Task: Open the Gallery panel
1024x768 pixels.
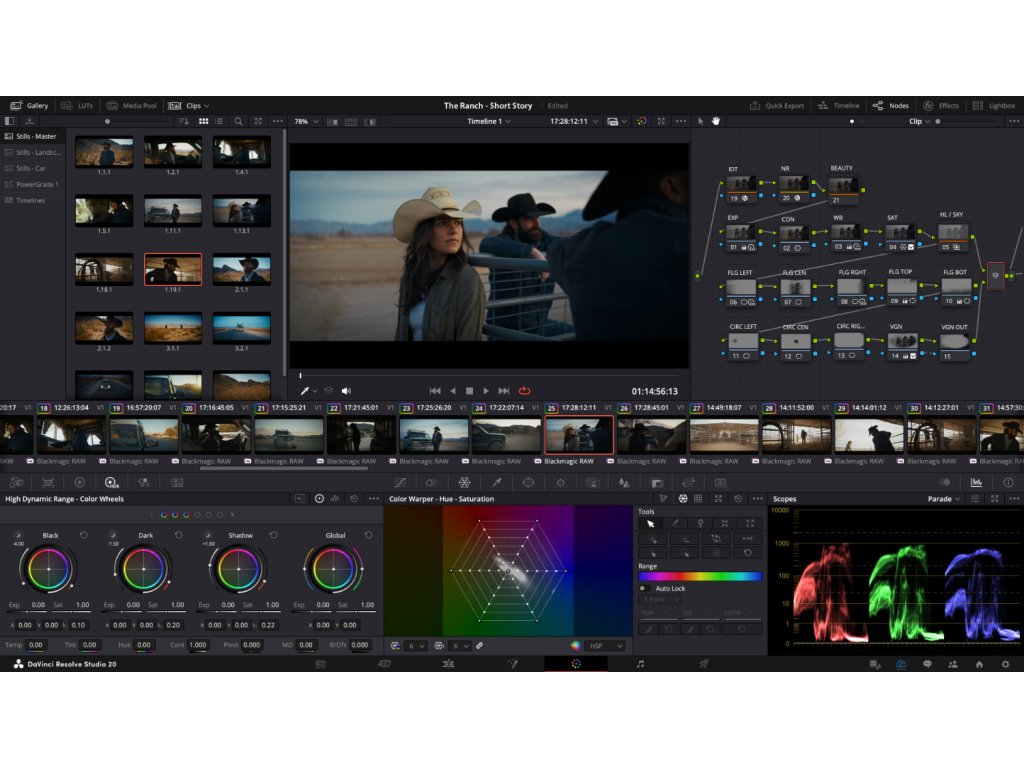Action: coord(30,105)
